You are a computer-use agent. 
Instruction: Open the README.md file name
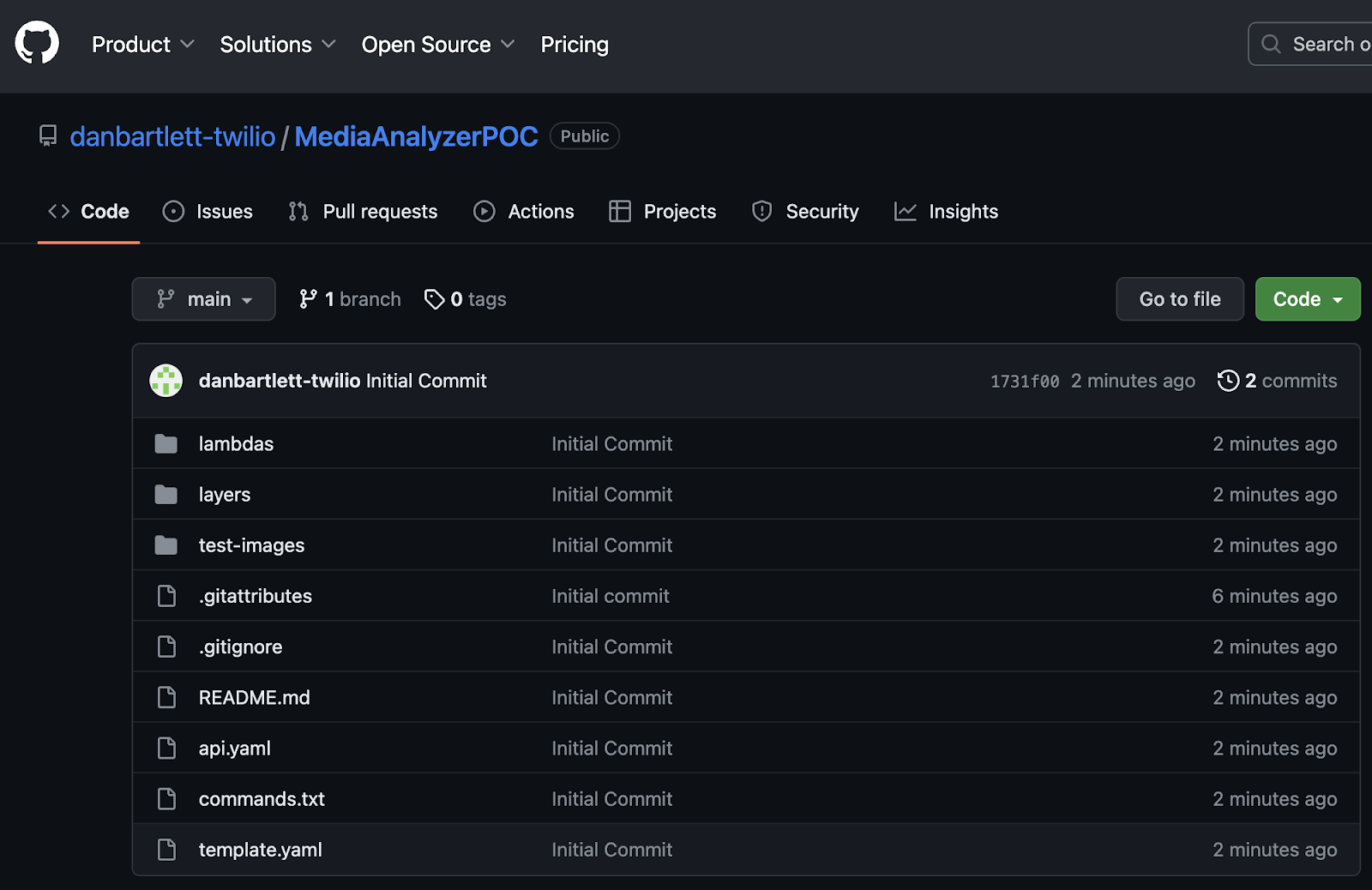pyautogui.click(x=255, y=697)
